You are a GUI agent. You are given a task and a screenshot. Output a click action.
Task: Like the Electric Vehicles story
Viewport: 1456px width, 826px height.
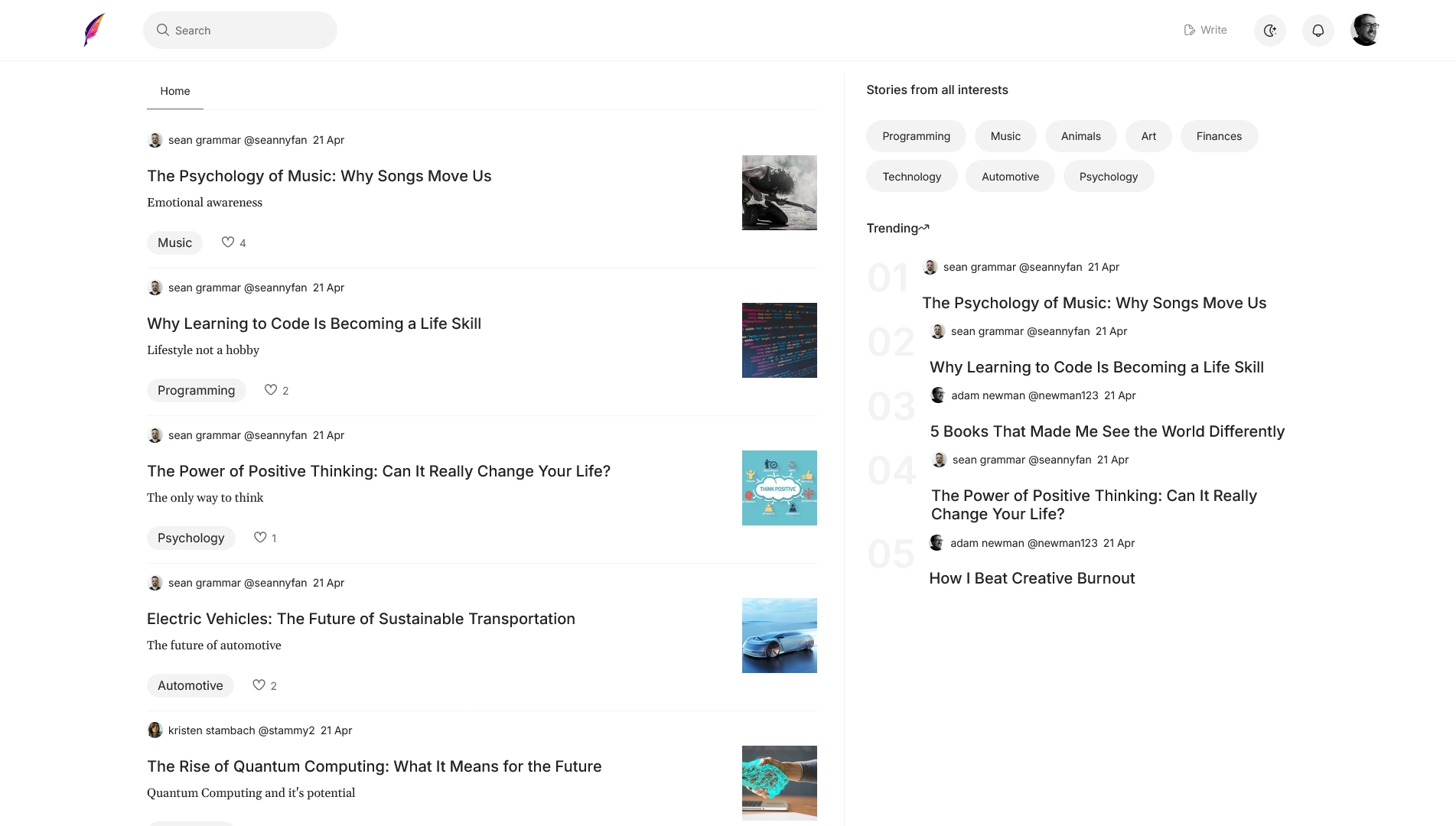[259, 685]
